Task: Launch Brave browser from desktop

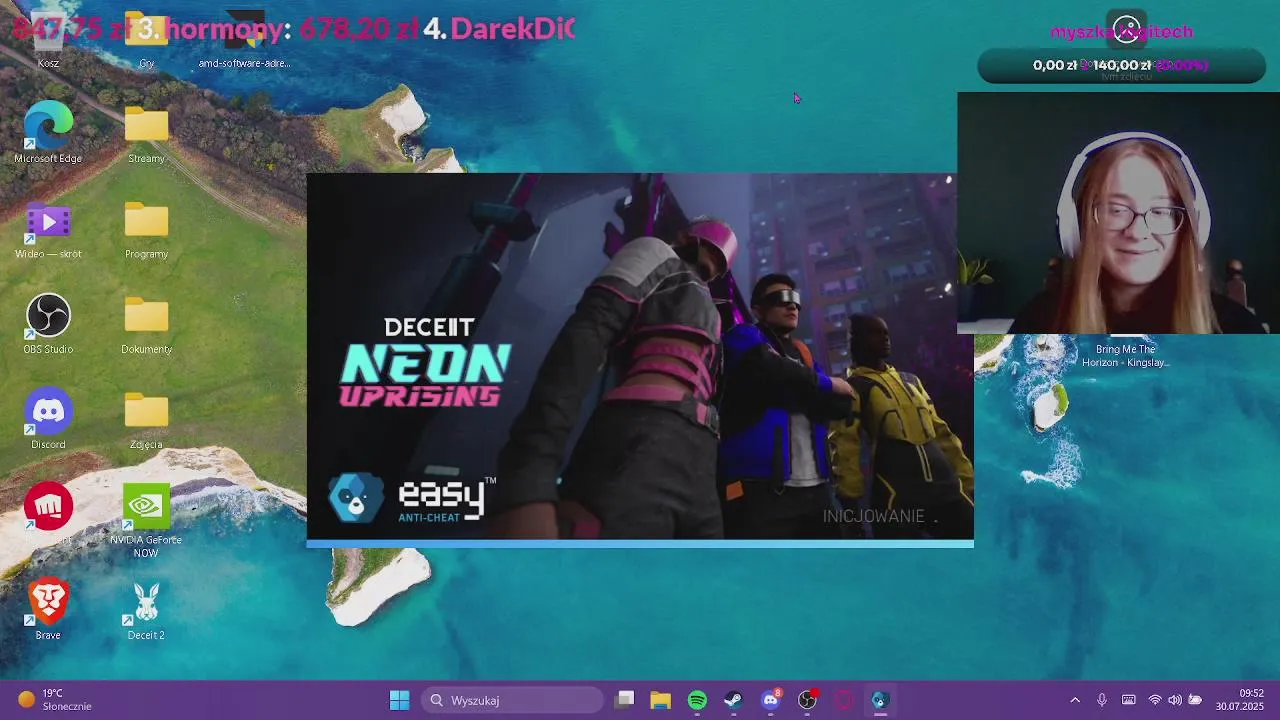Action: (x=48, y=607)
